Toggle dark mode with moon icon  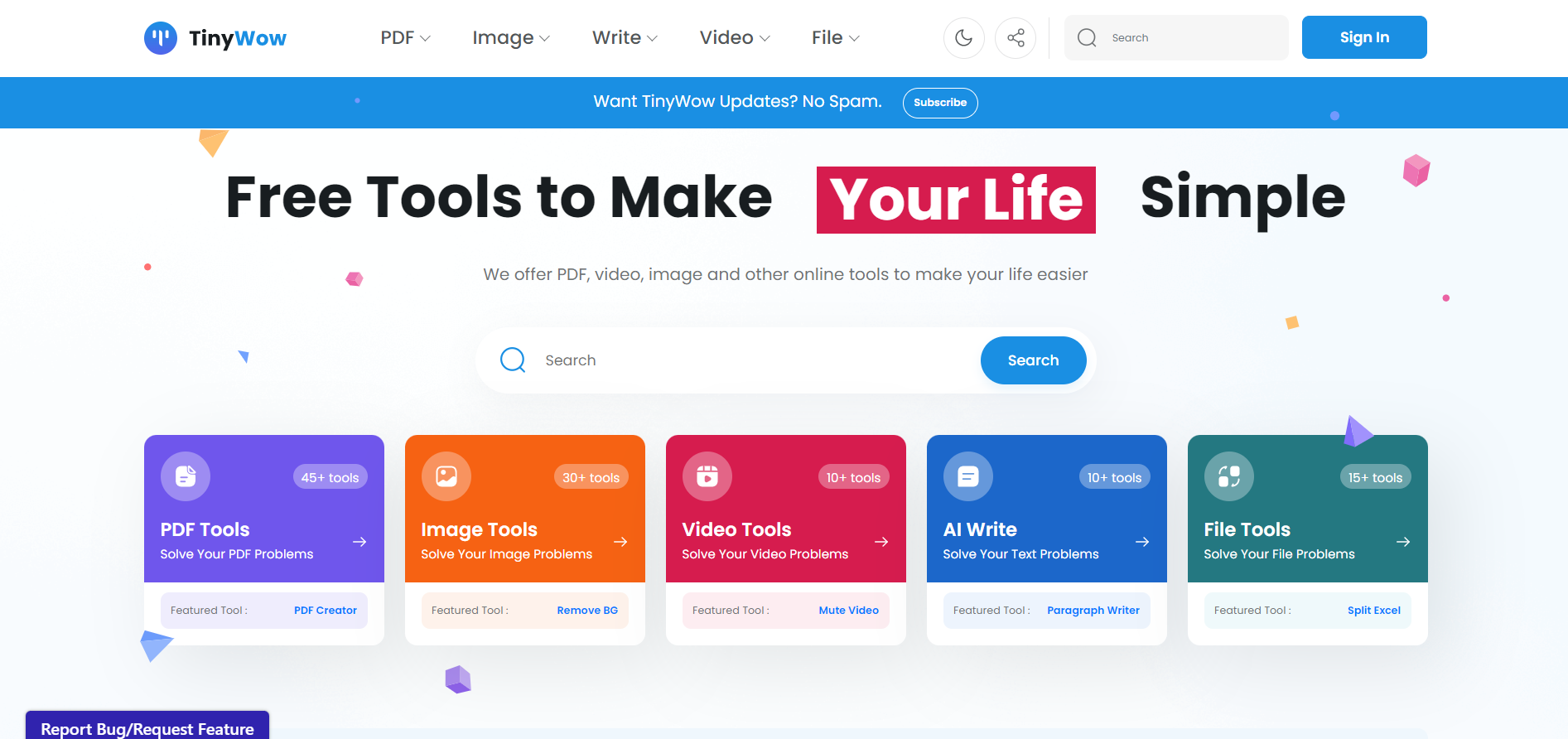964,38
